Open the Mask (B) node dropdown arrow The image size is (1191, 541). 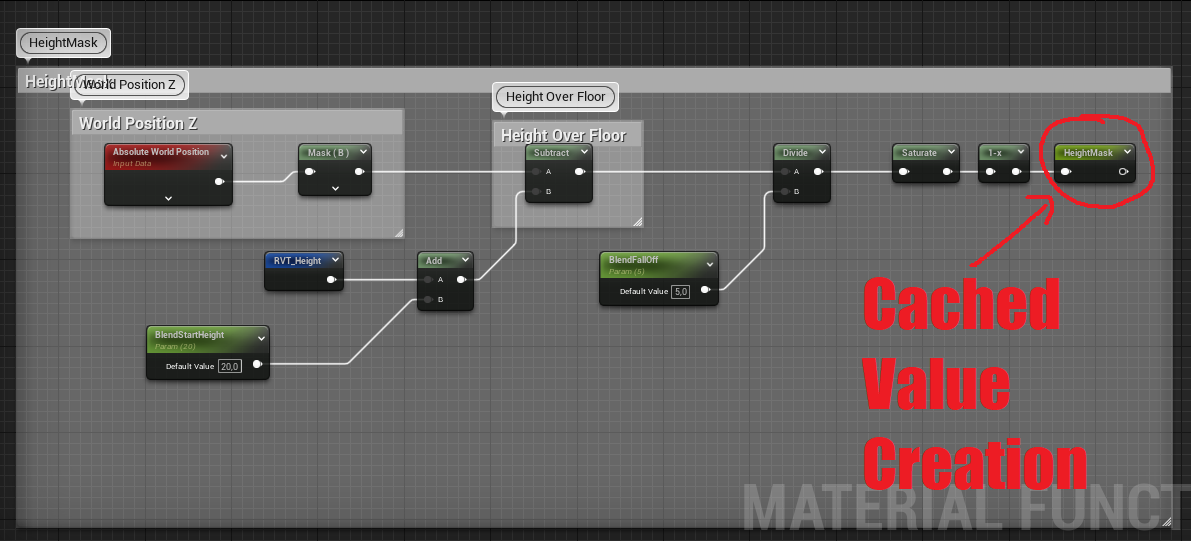click(362, 152)
